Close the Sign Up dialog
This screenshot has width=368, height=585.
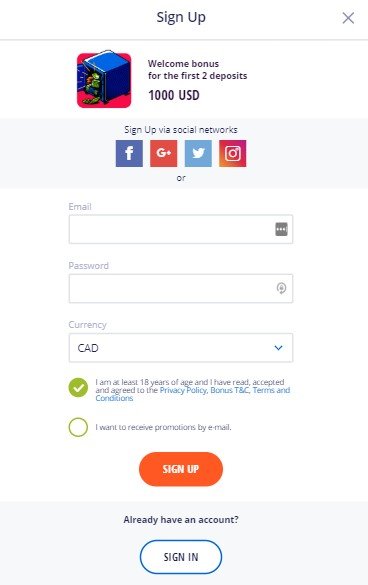[x=348, y=18]
